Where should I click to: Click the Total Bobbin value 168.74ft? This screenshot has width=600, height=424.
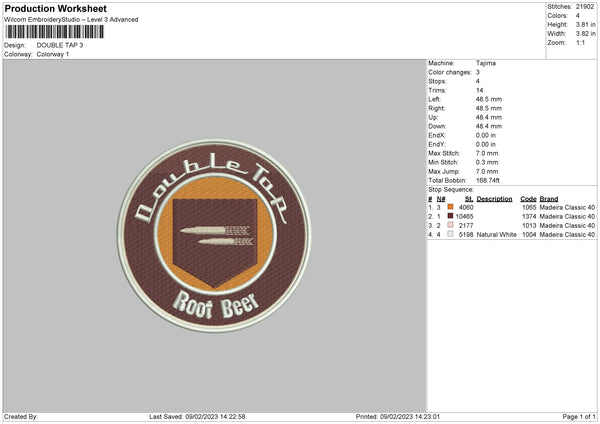point(488,180)
